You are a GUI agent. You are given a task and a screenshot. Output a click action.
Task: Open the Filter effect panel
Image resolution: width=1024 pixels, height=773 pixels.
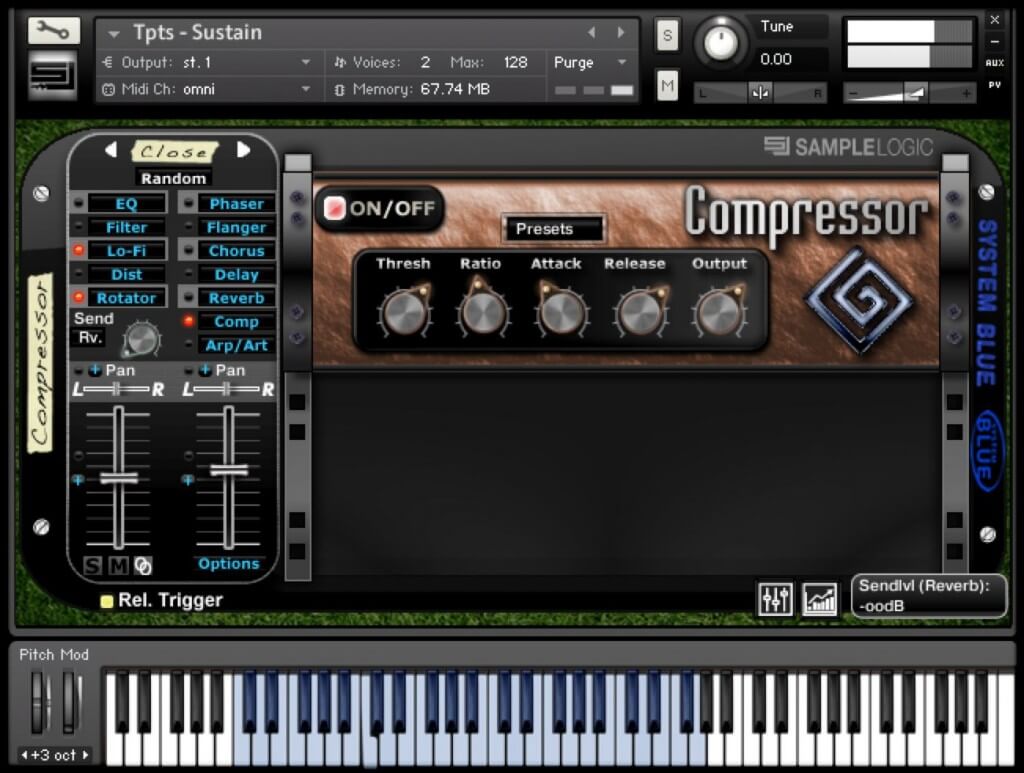coord(127,227)
